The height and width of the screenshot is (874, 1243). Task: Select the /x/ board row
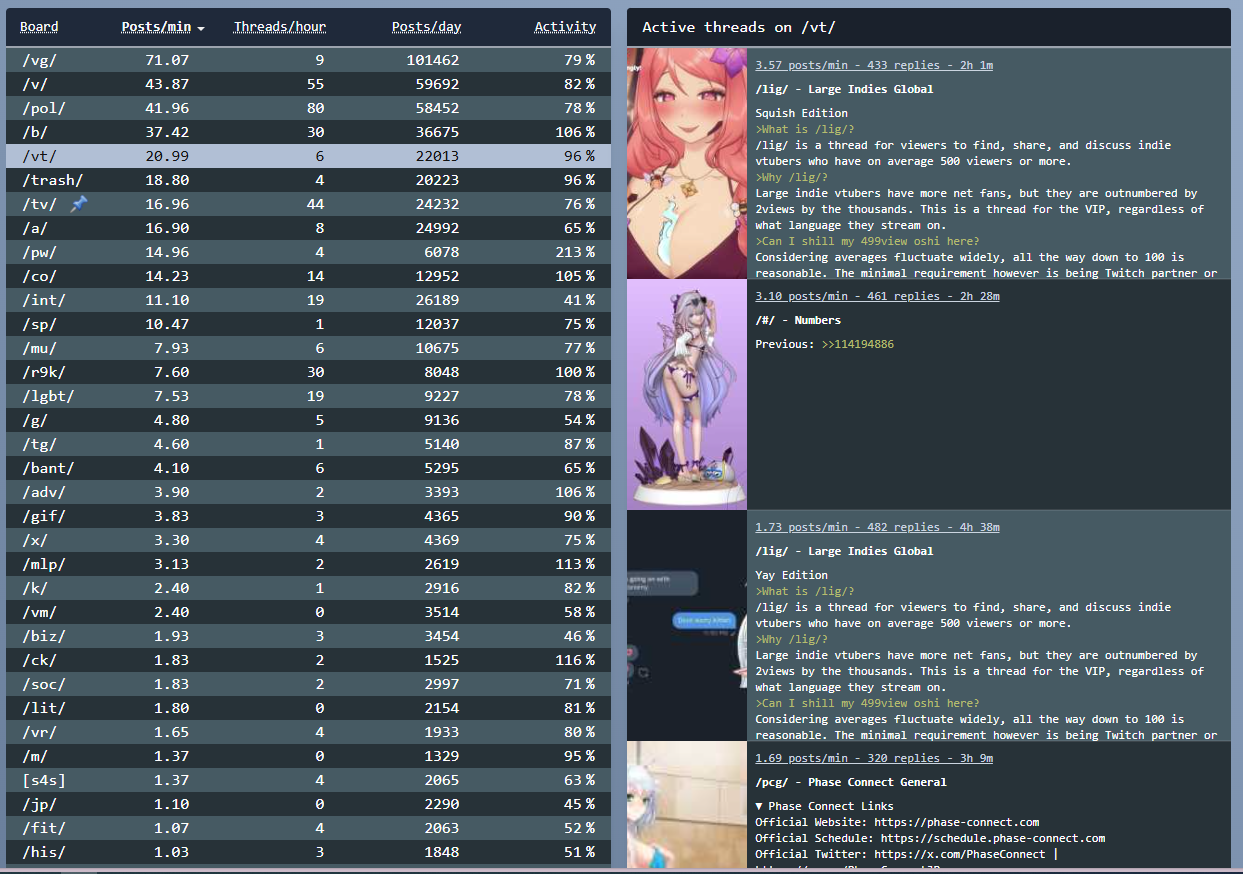coord(308,540)
